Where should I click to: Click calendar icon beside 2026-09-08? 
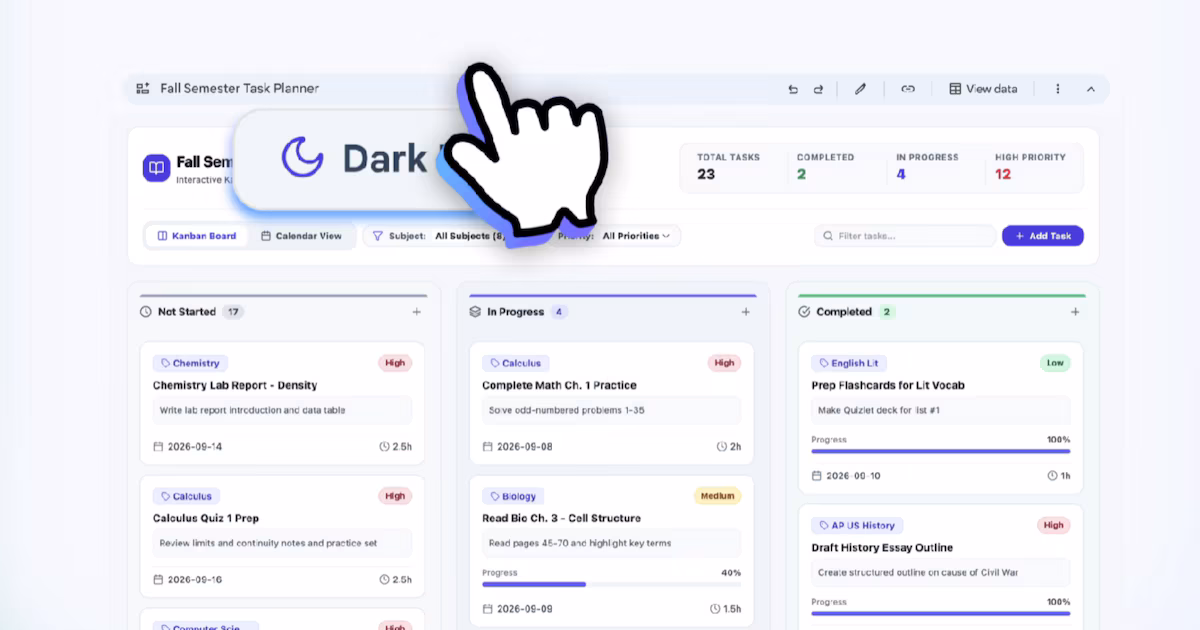coord(487,447)
